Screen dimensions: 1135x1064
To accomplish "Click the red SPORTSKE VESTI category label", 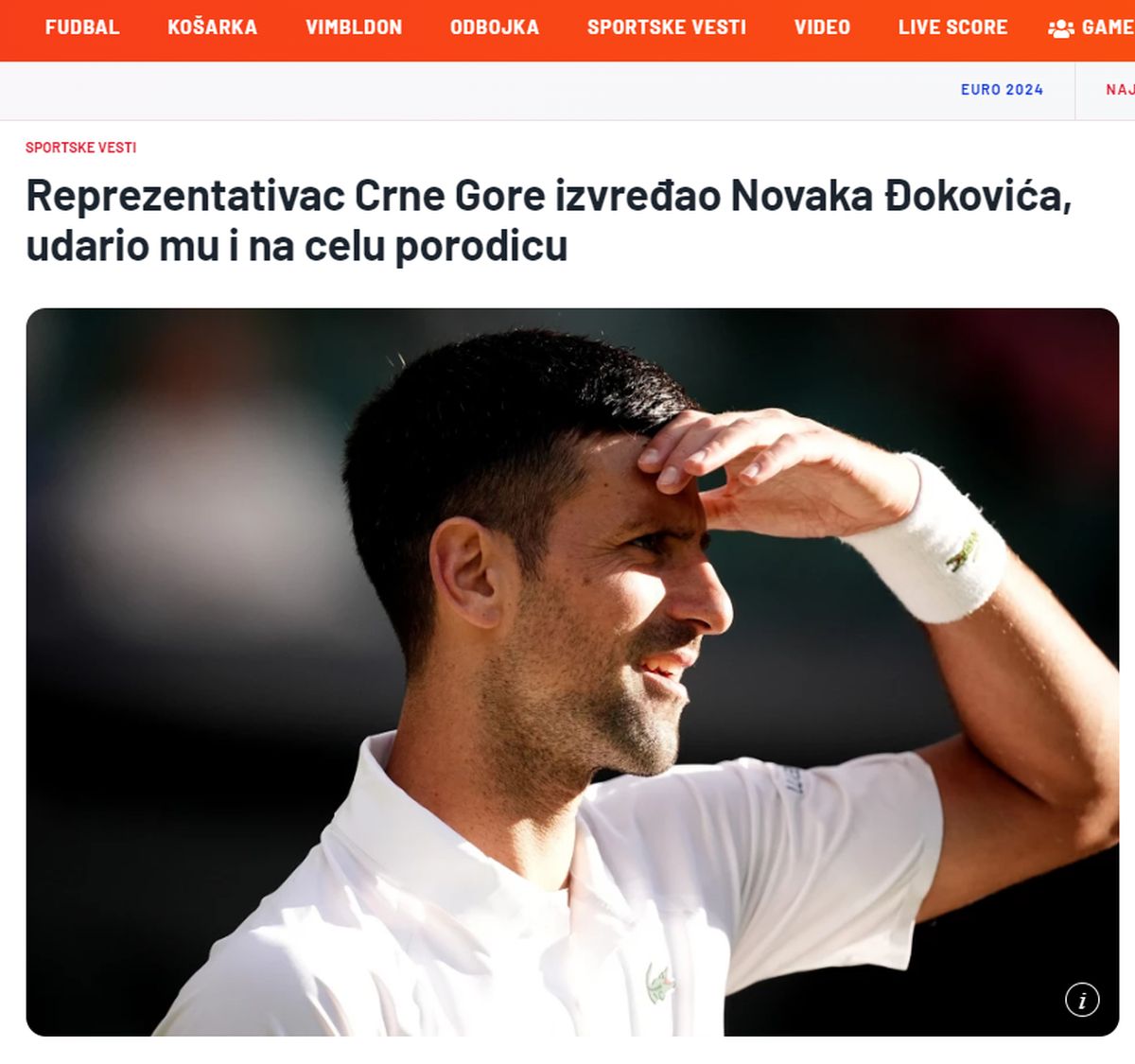I will click(80, 148).
